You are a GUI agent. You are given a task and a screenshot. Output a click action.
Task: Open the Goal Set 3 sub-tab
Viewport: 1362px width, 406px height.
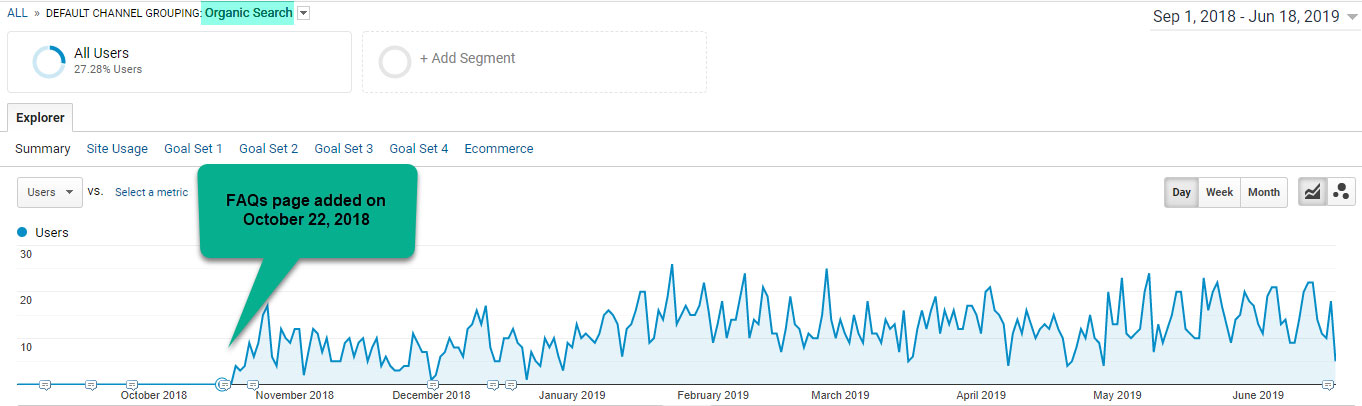coord(344,149)
